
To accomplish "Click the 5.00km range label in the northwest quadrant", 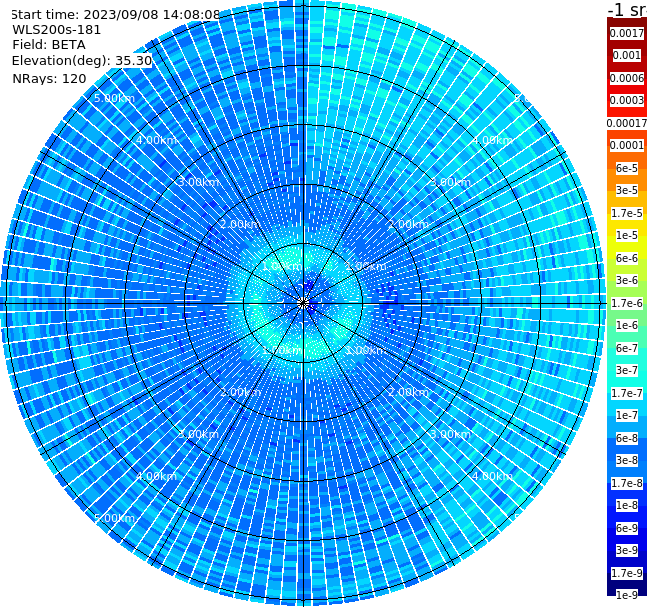I will 114,98.
